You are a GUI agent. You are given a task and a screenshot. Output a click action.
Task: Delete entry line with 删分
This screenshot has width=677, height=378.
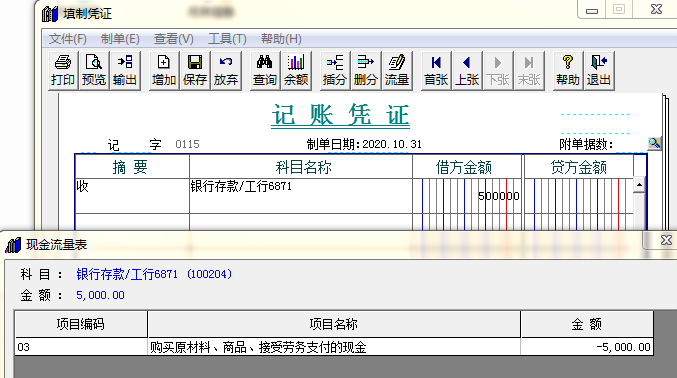366,70
